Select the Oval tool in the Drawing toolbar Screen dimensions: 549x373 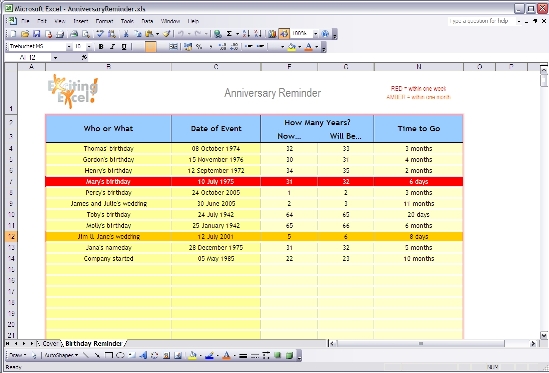tap(120, 355)
